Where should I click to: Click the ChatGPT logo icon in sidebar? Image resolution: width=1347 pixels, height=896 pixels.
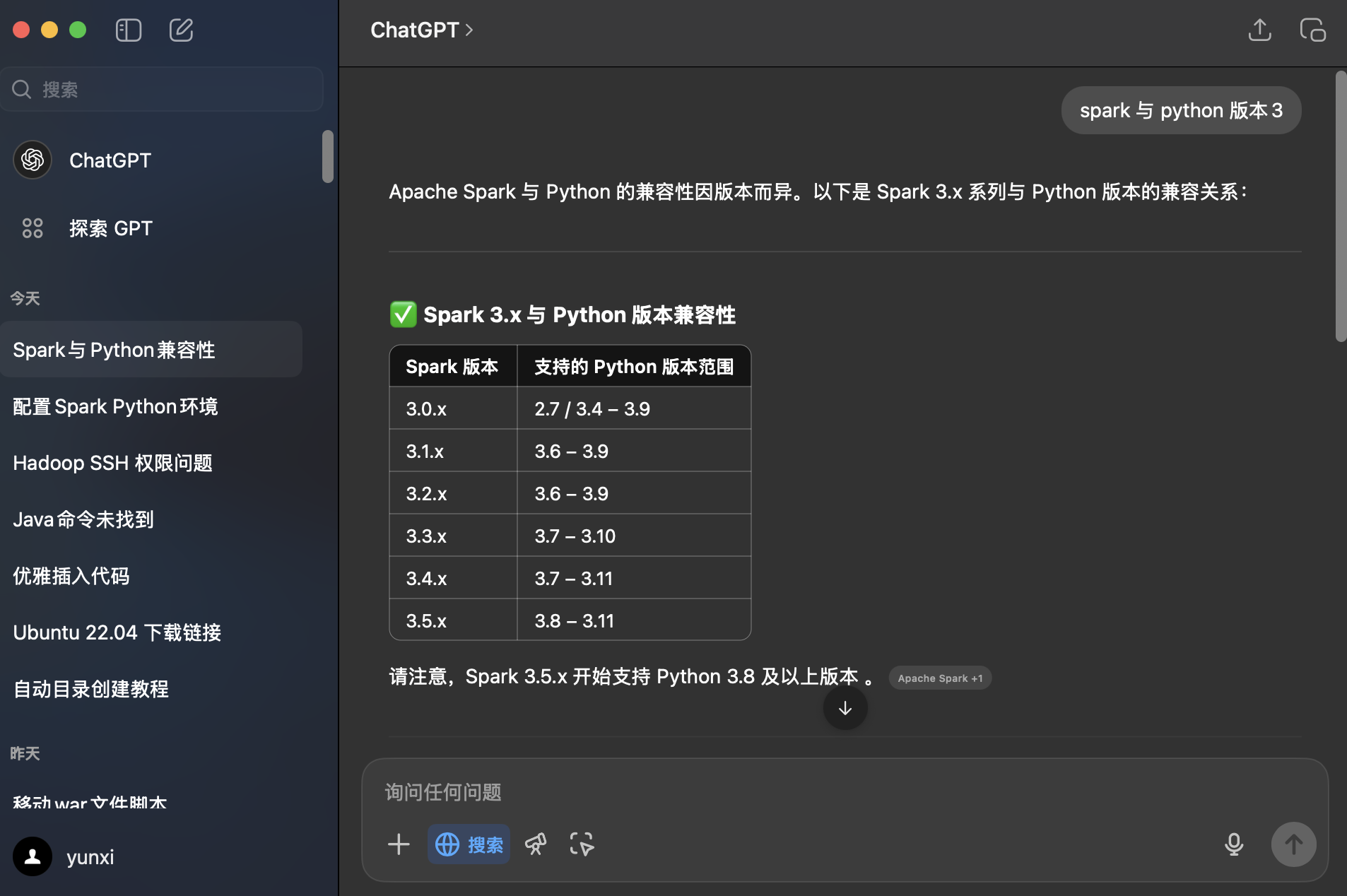click(33, 160)
